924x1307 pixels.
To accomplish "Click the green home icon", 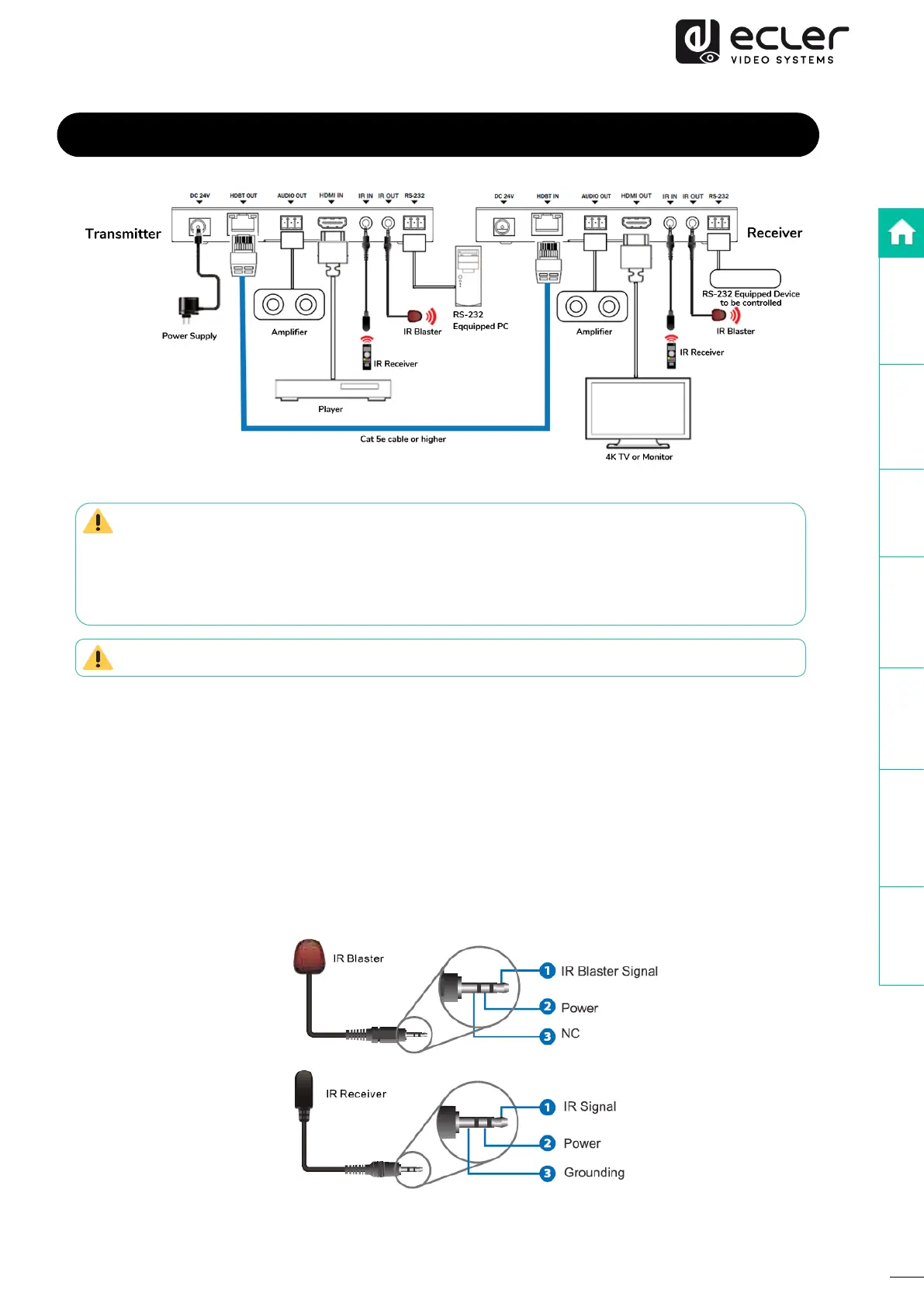I will (902, 233).
